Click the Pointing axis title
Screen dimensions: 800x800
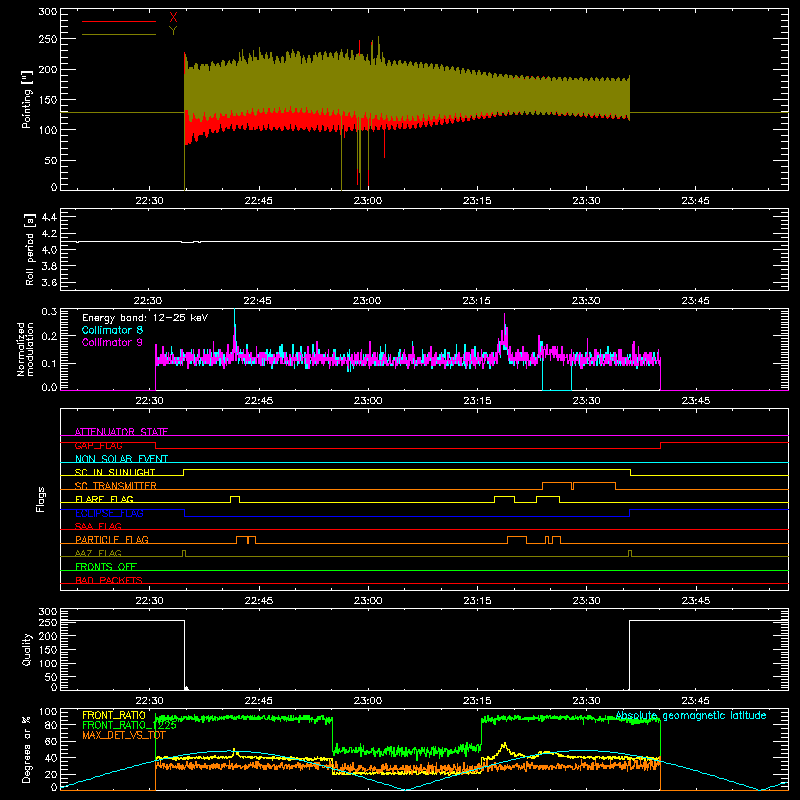[x=27, y=99]
